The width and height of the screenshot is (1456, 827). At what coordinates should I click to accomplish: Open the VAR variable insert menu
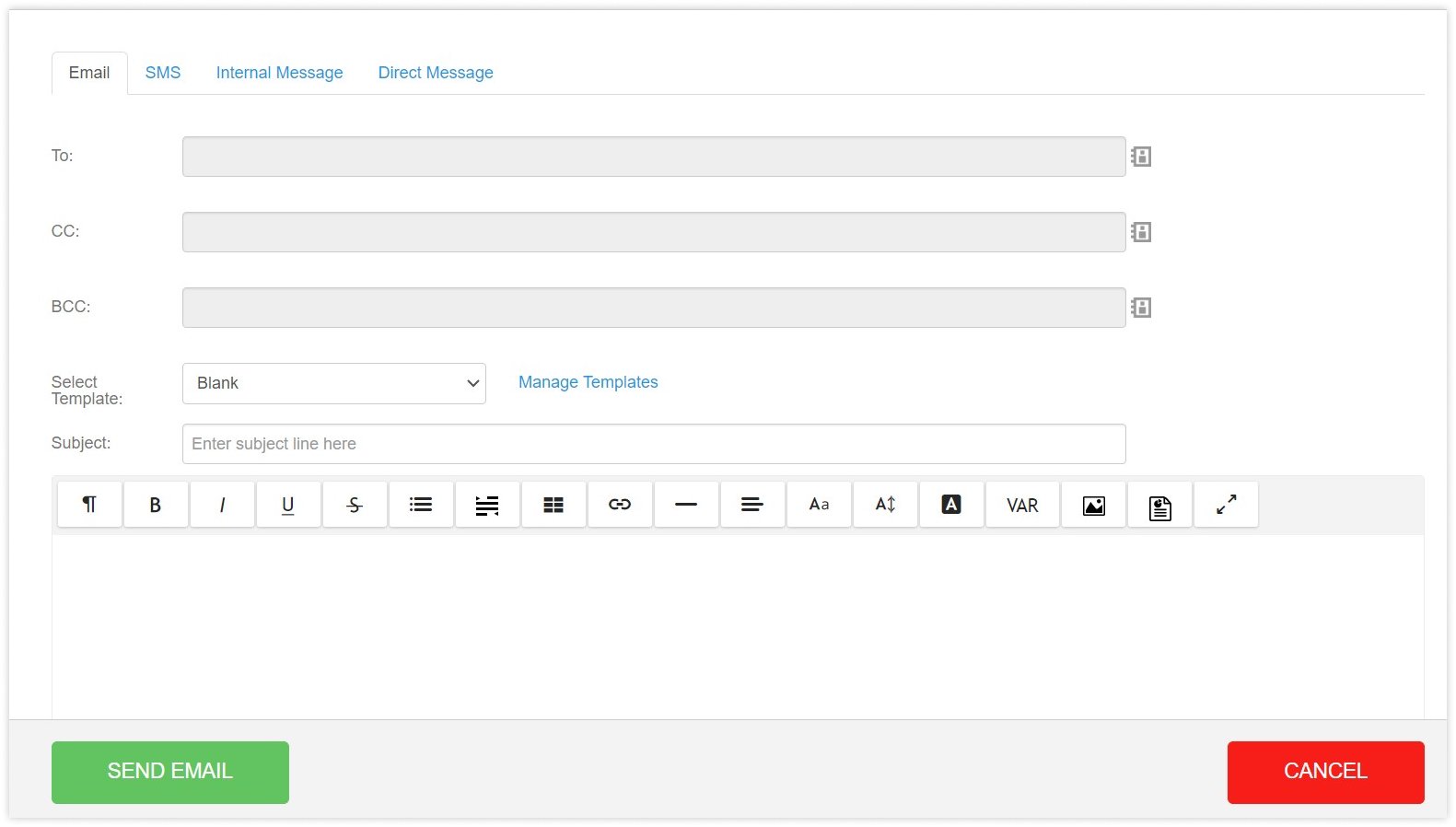tap(1022, 505)
